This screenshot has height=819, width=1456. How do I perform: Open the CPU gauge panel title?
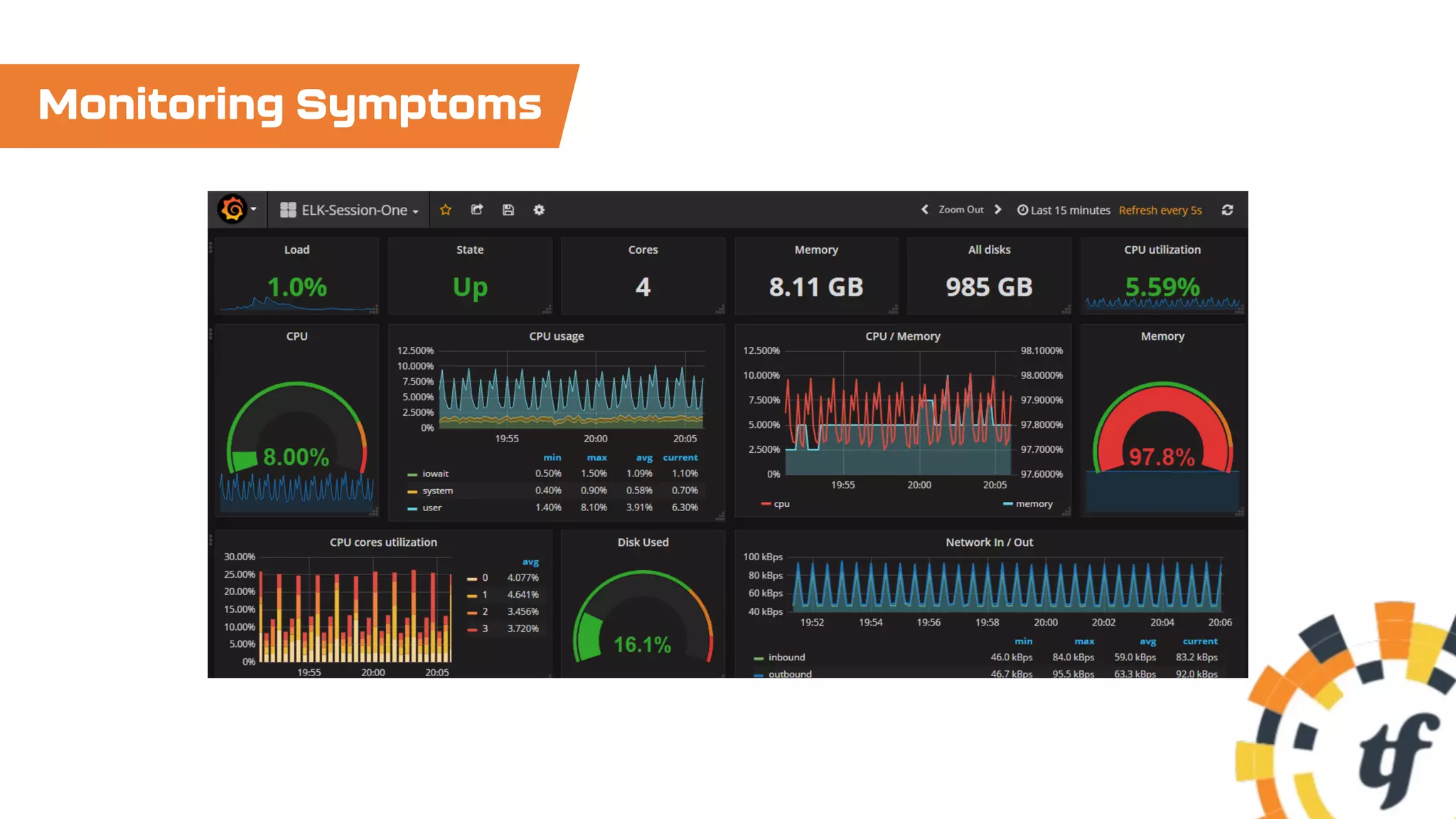click(297, 336)
